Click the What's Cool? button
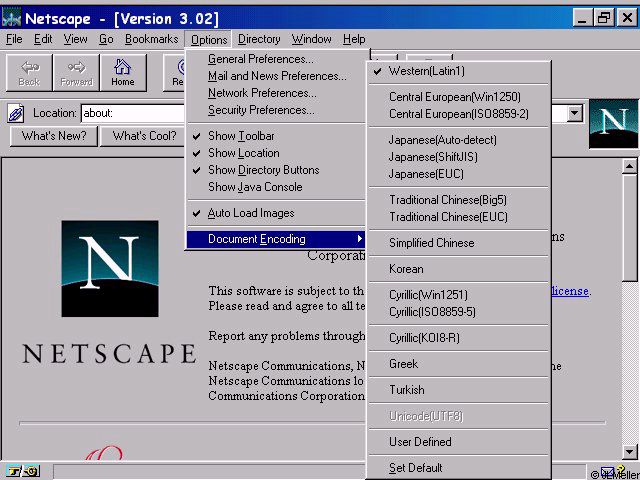 pos(144,136)
